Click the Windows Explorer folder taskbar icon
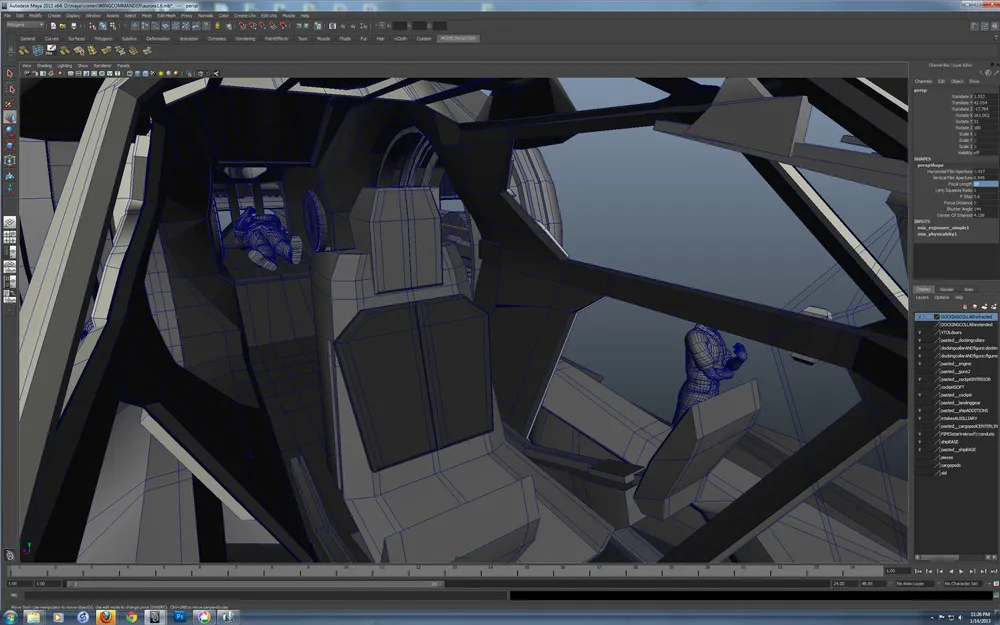 [34, 617]
